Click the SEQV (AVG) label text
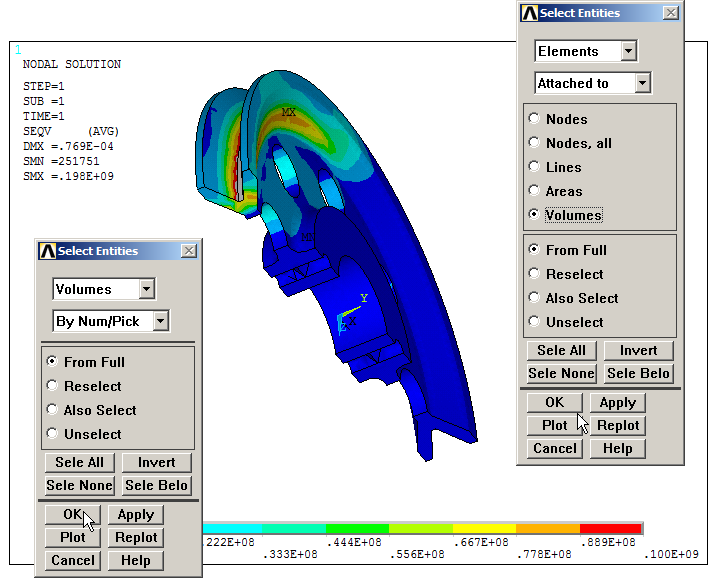This screenshot has height=578, width=720. [71, 131]
